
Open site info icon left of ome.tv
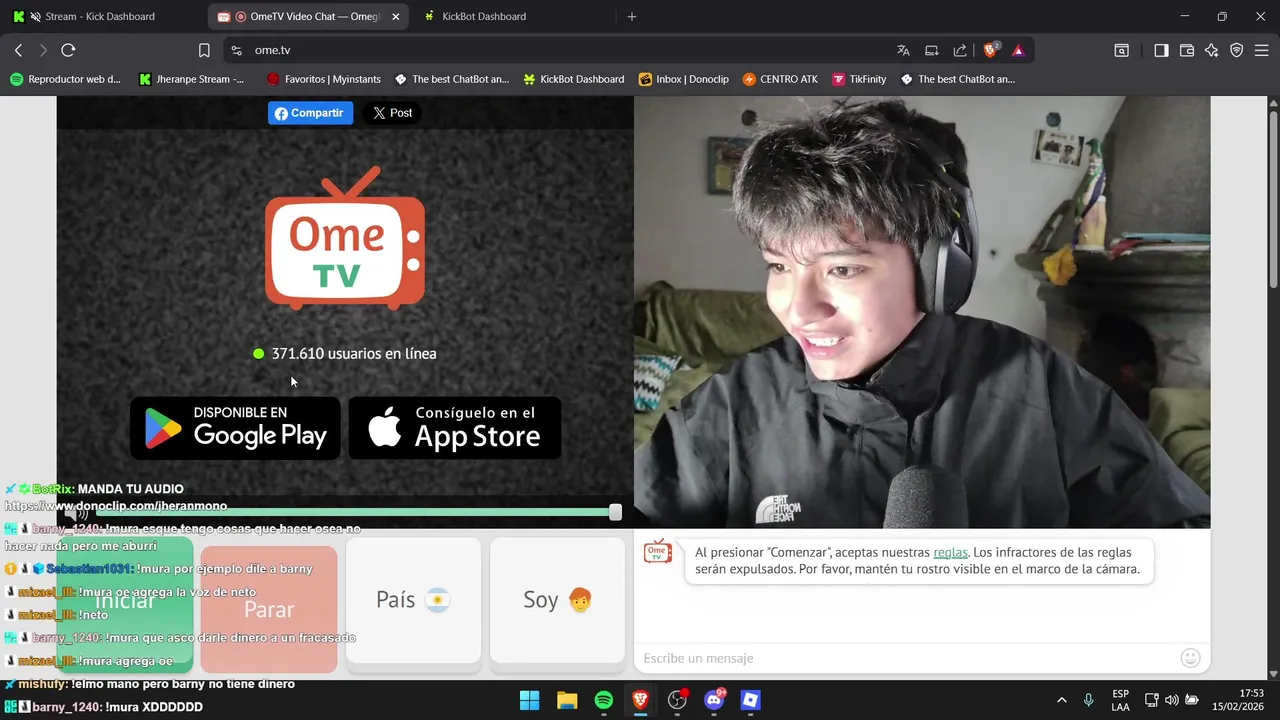[236, 50]
